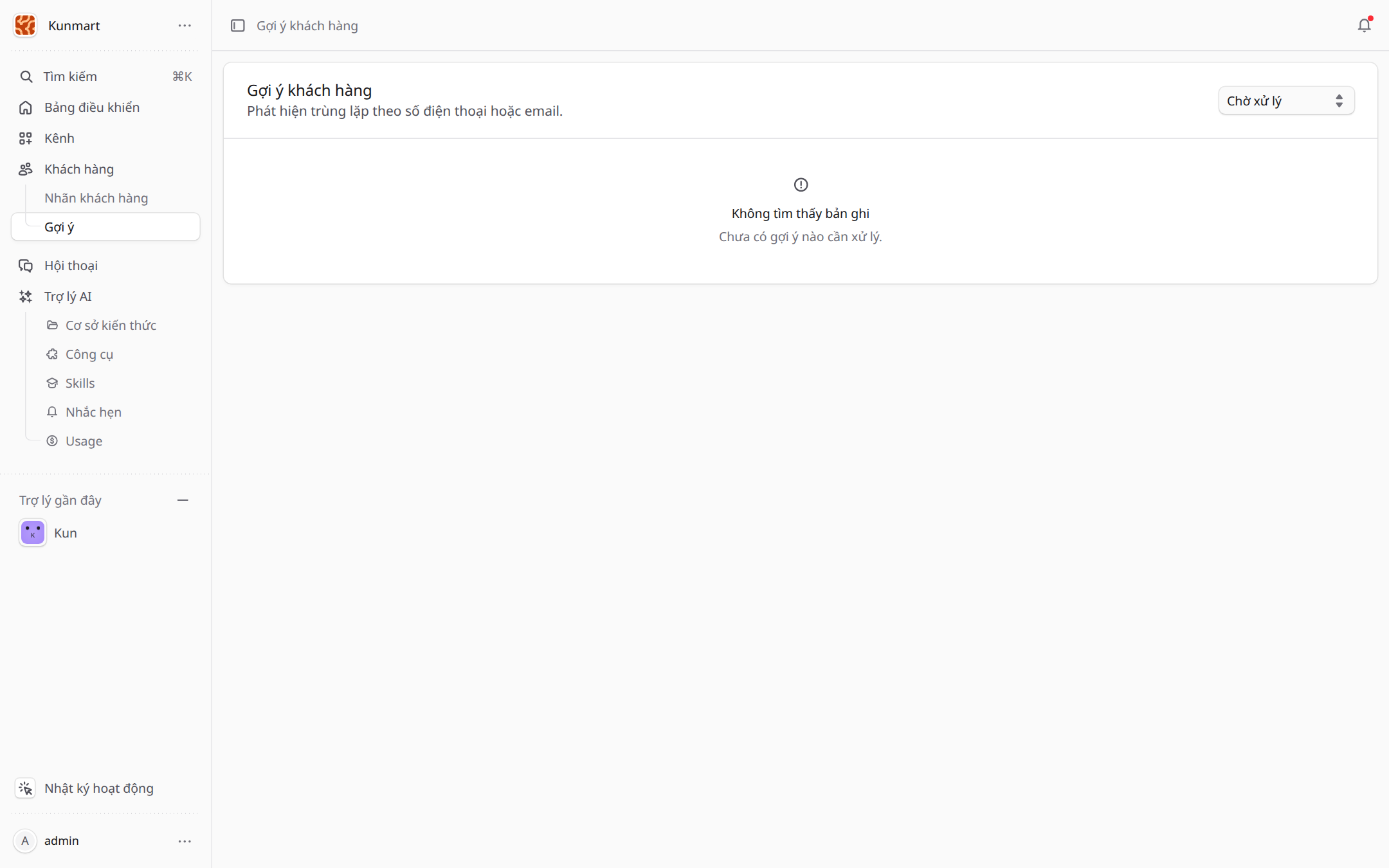Screen dimensions: 1389x868
Task: Open Skills label
Action: (x=80, y=383)
